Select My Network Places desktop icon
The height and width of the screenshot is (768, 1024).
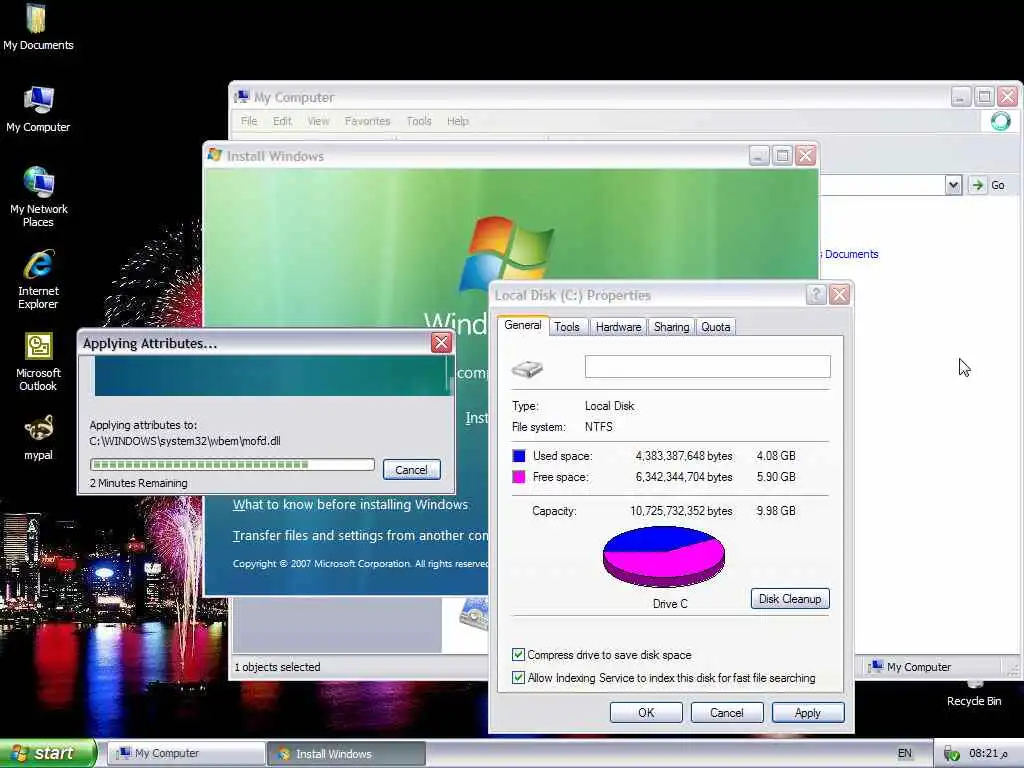(x=38, y=196)
